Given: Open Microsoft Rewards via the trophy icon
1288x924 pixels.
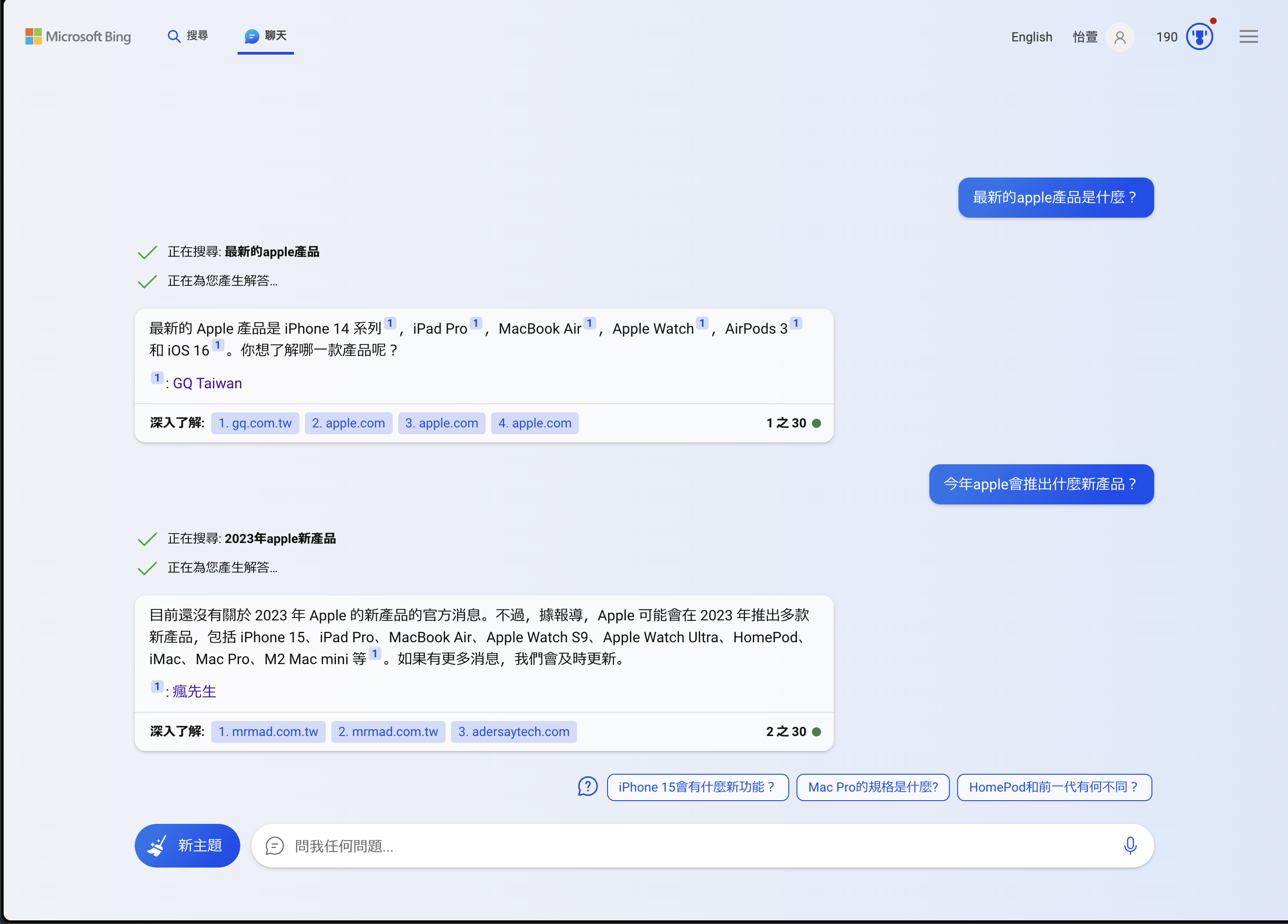Looking at the screenshot, I should [1199, 36].
